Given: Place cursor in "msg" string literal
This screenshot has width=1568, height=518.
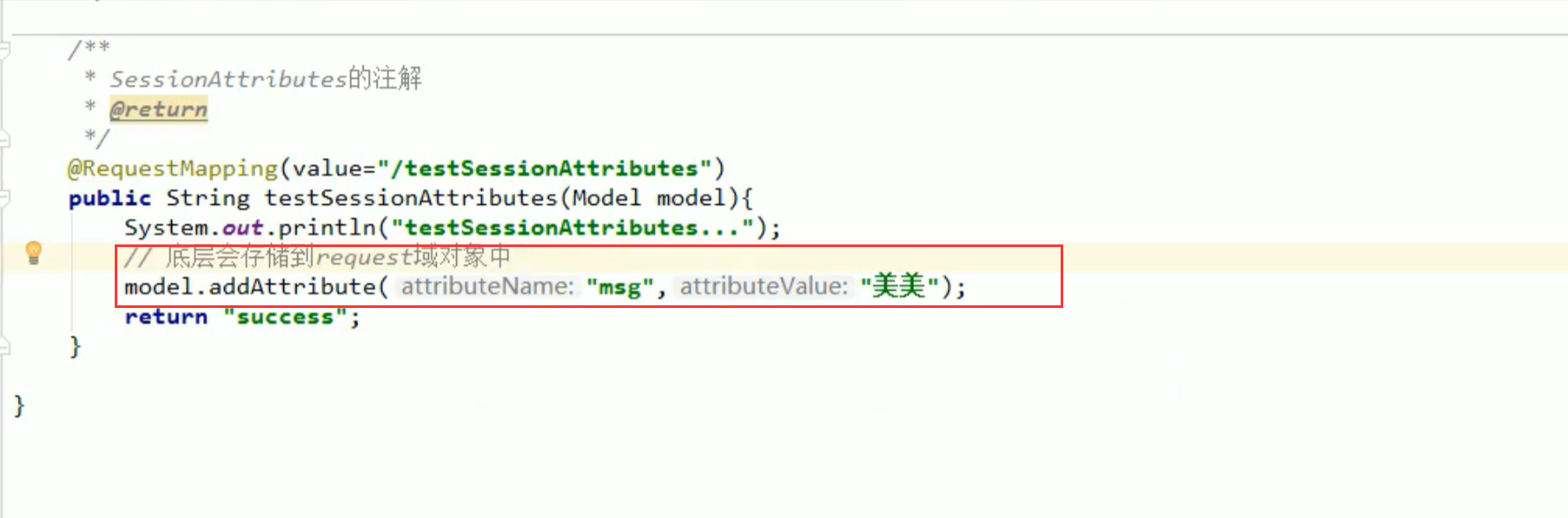Looking at the screenshot, I should point(619,287).
